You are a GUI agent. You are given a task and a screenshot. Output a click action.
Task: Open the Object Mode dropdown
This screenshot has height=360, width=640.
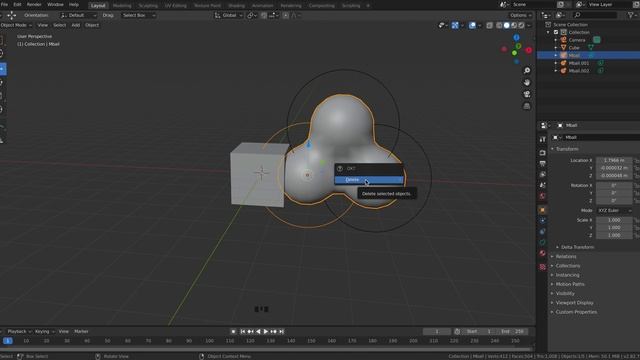[x=16, y=25]
